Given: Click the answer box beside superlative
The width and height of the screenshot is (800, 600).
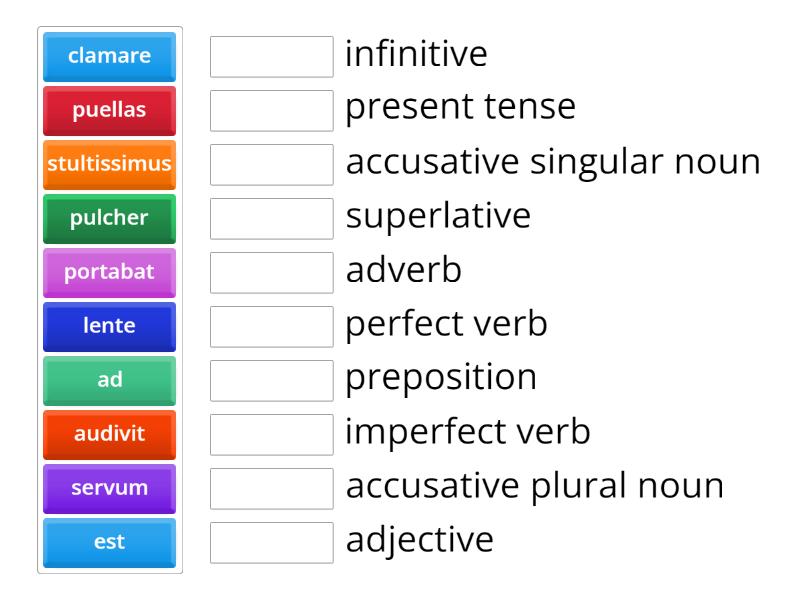Looking at the screenshot, I should [272, 219].
